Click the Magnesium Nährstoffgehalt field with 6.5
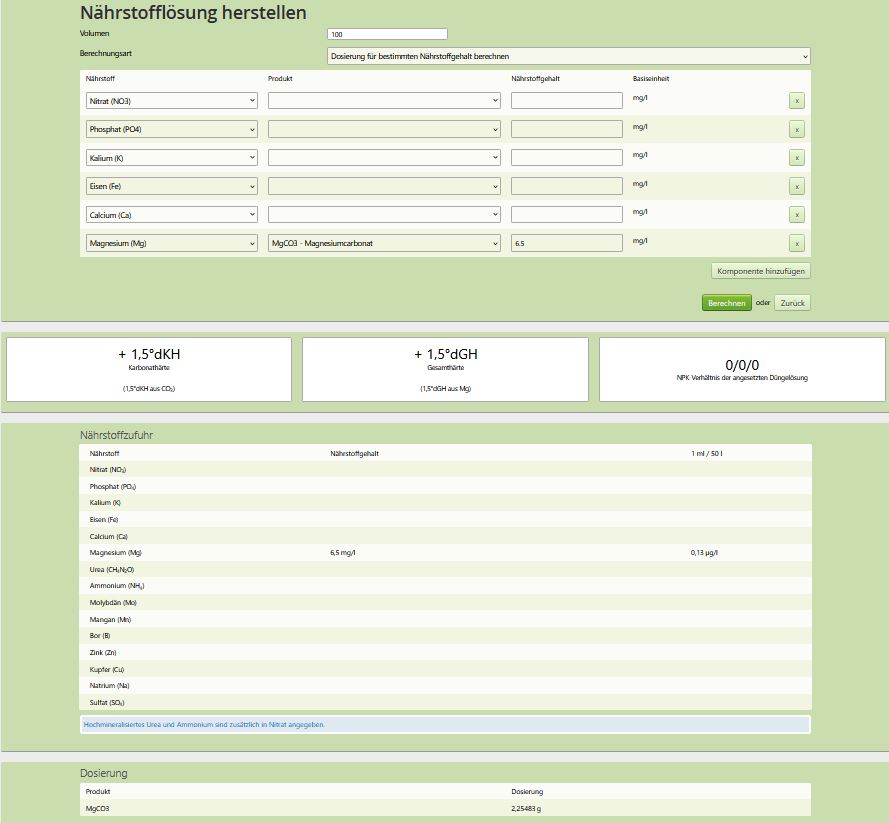The width and height of the screenshot is (889, 823). [x=566, y=243]
